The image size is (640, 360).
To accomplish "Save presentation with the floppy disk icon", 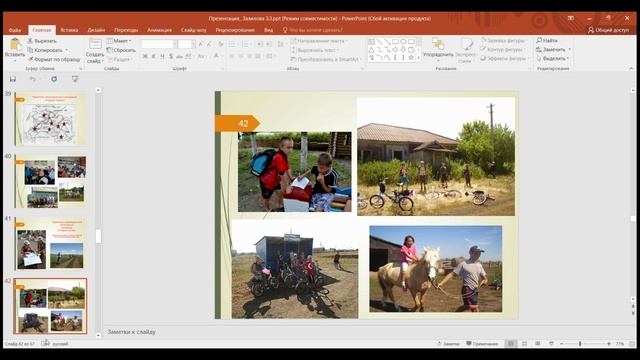I will (13, 79).
